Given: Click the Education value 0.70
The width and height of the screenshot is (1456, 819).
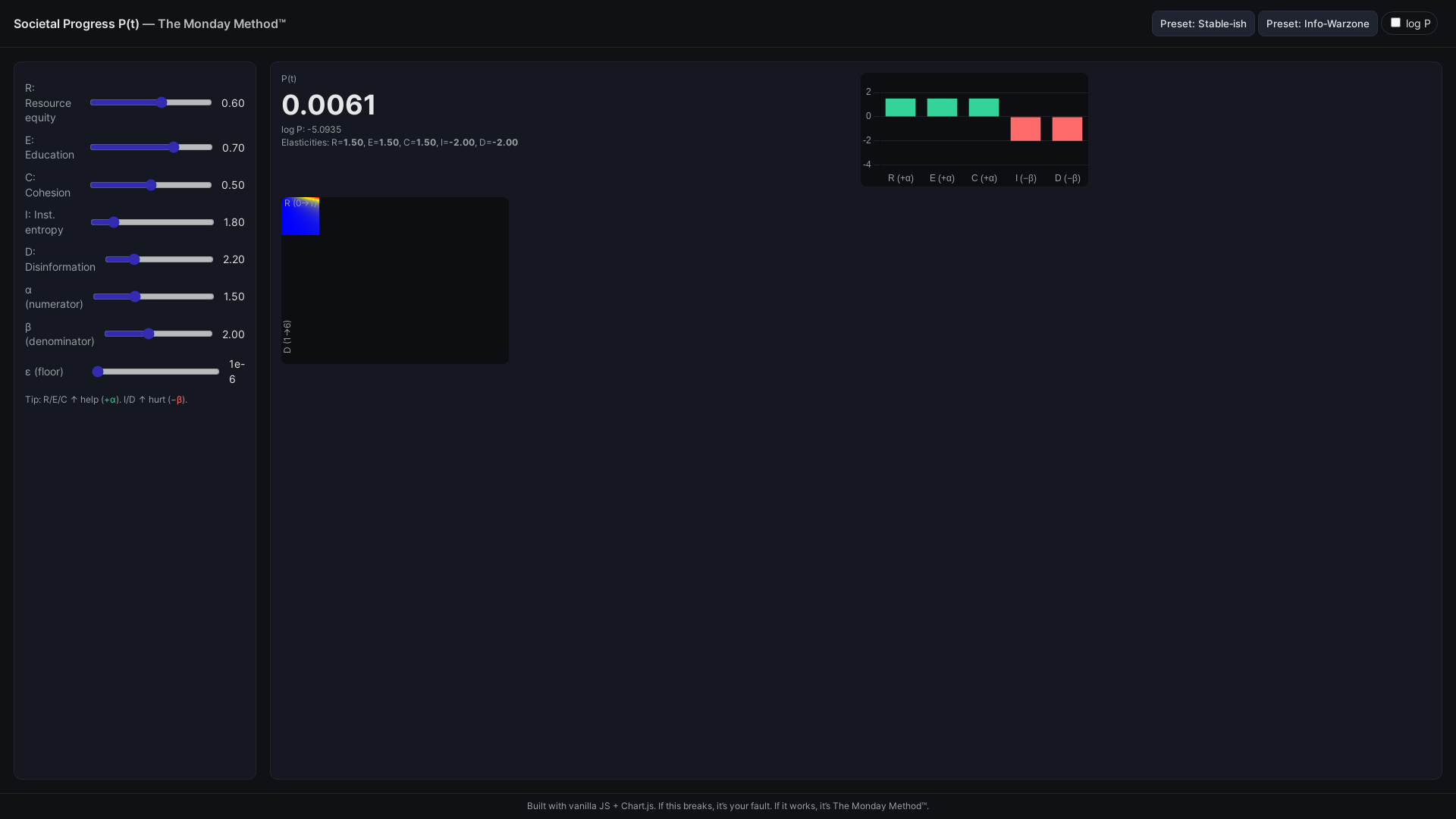Looking at the screenshot, I should coord(234,148).
